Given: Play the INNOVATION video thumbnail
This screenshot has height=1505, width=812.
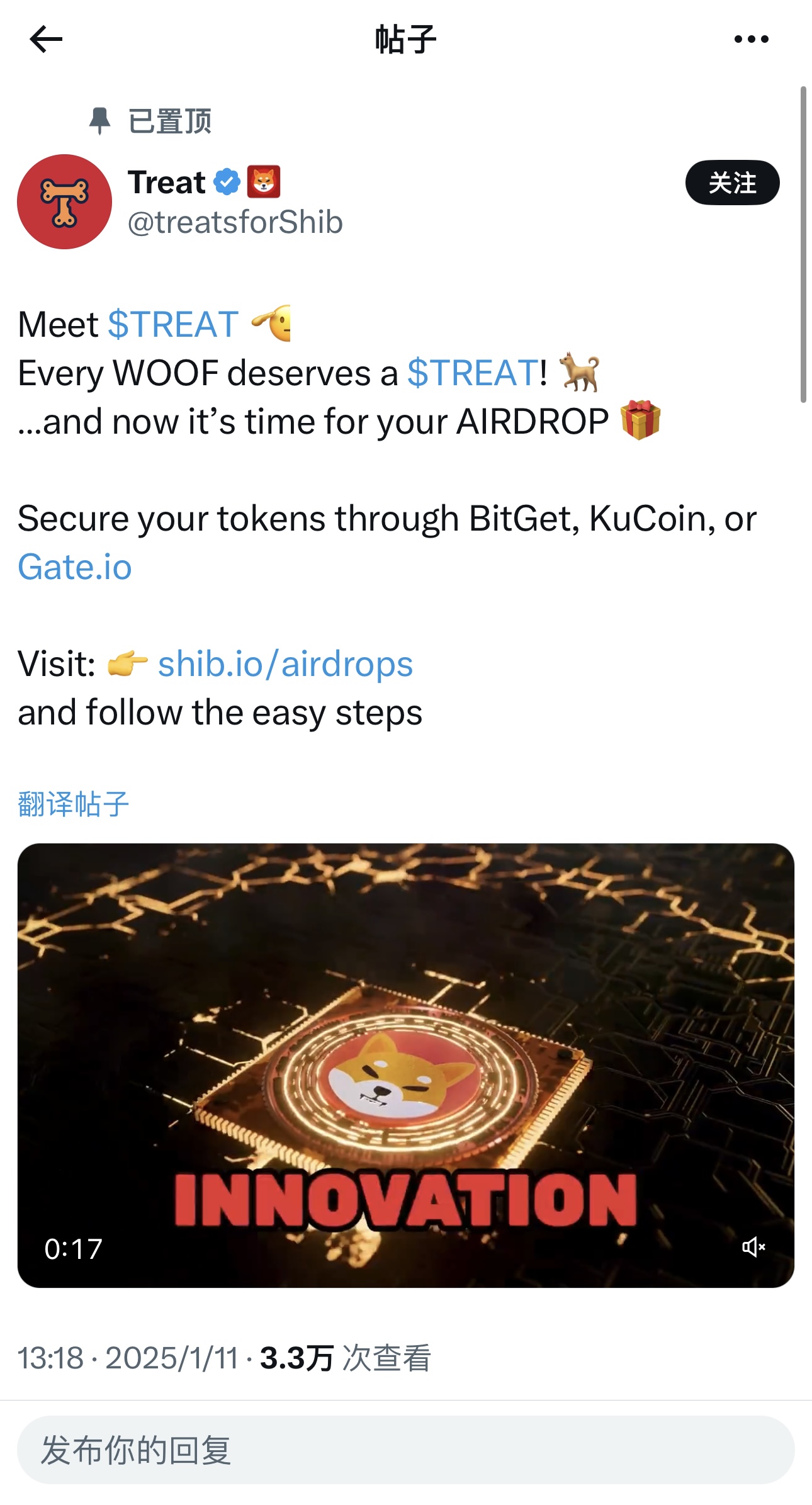Looking at the screenshot, I should (x=406, y=1065).
